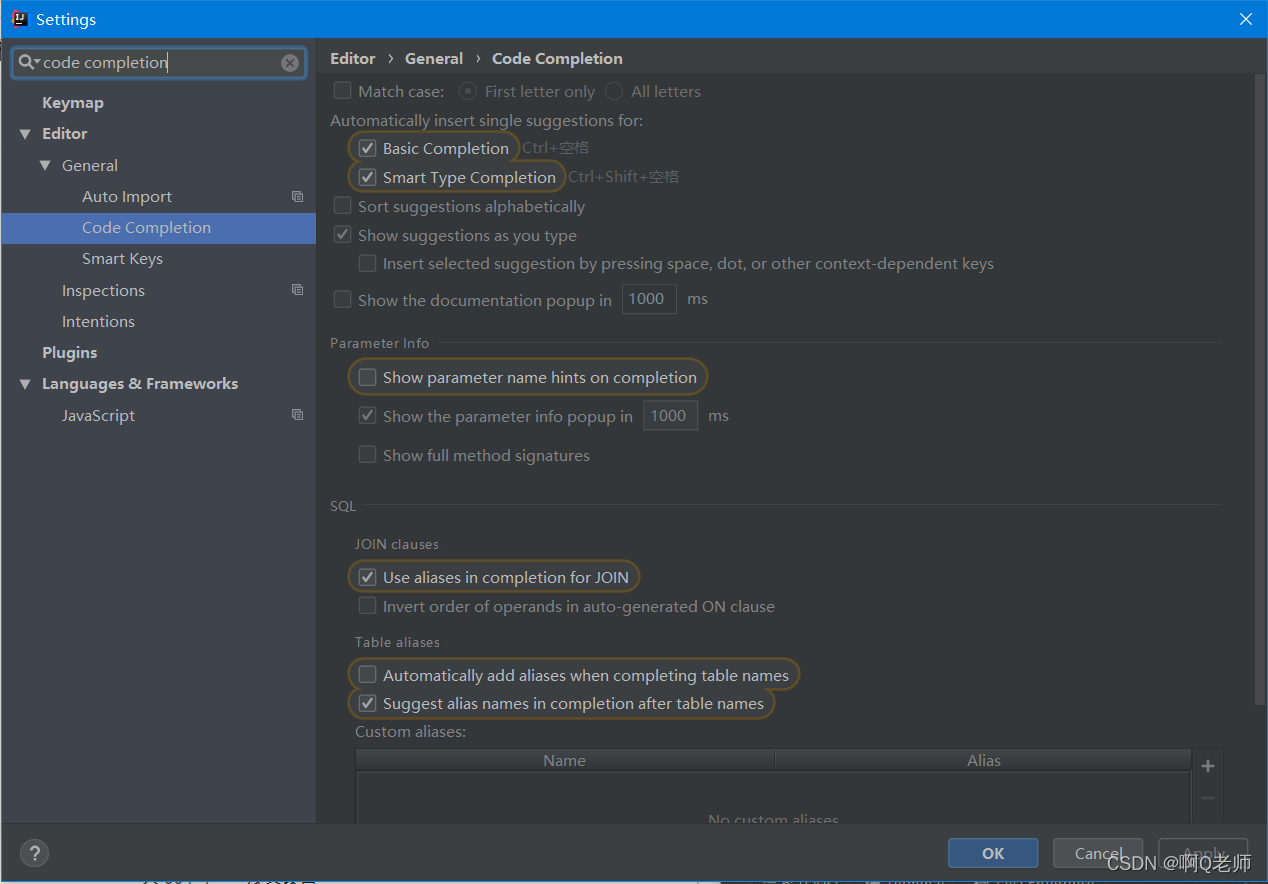Click the project-level icon beside Inspections

point(297,290)
